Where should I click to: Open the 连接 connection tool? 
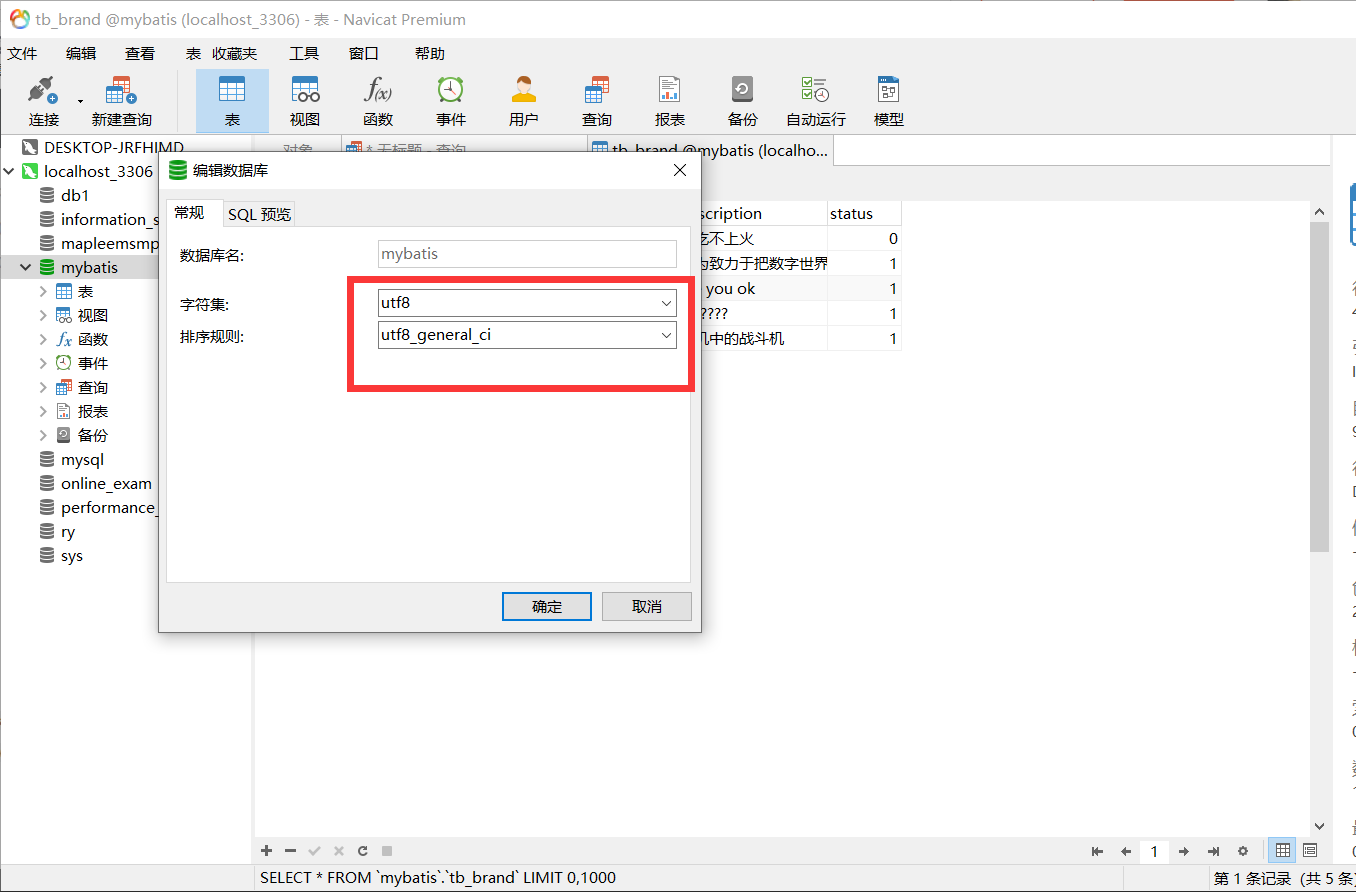coord(43,101)
